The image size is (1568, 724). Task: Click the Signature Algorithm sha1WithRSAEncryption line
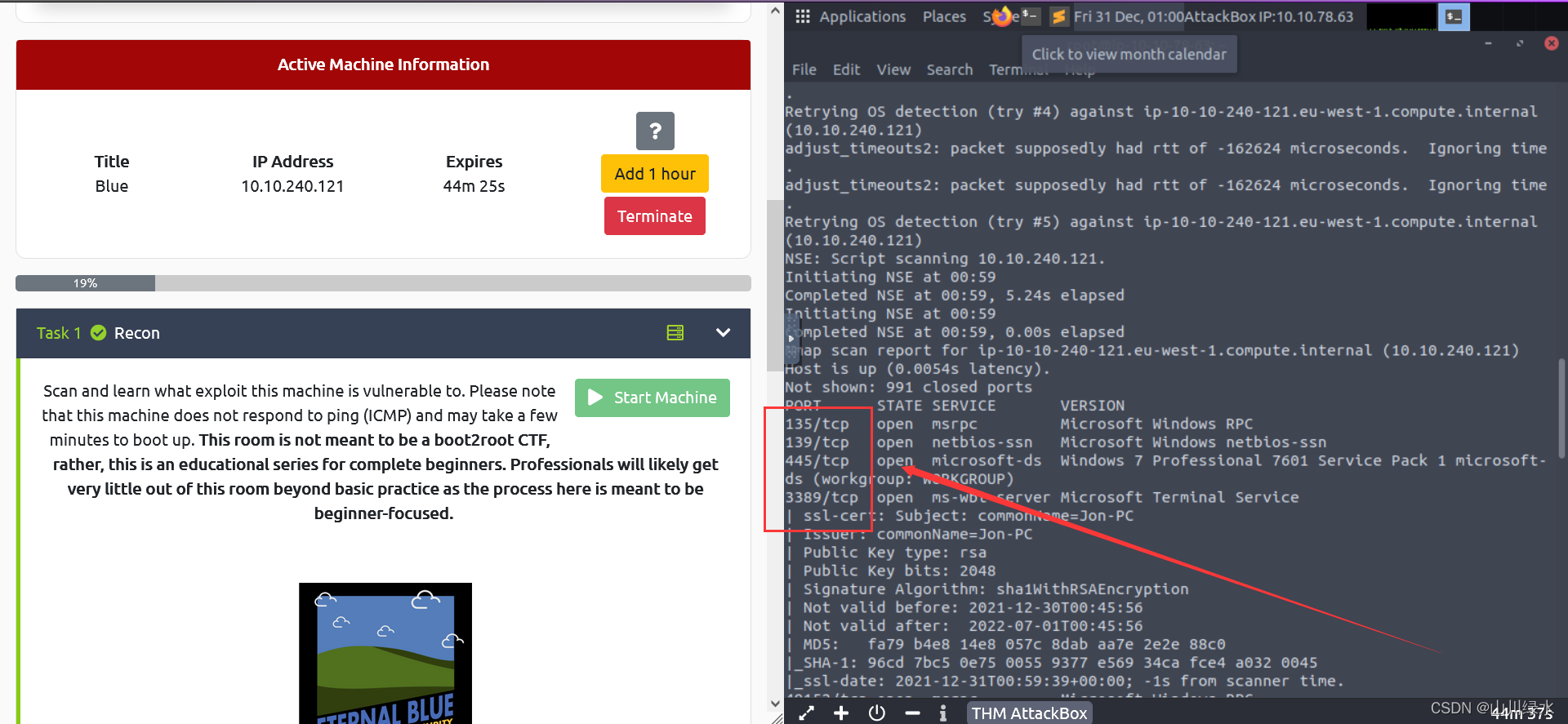pos(987,589)
